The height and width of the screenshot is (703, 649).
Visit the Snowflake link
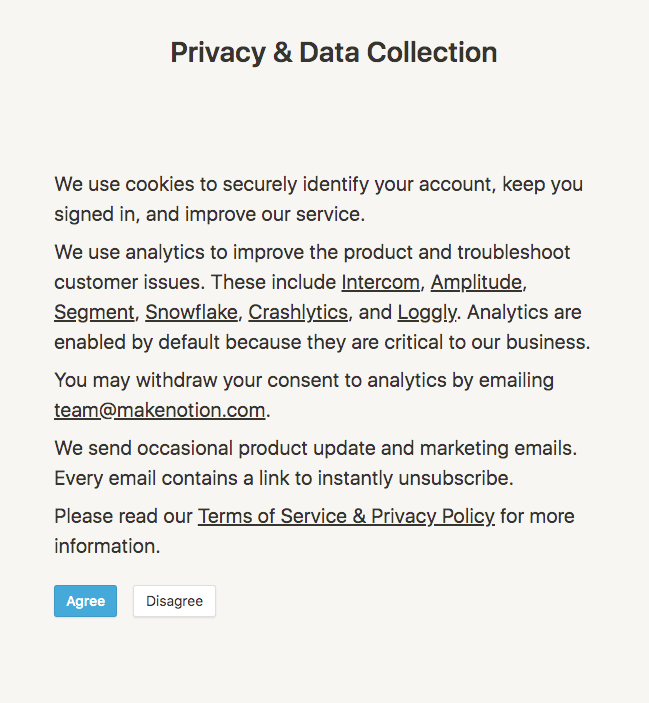click(191, 312)
